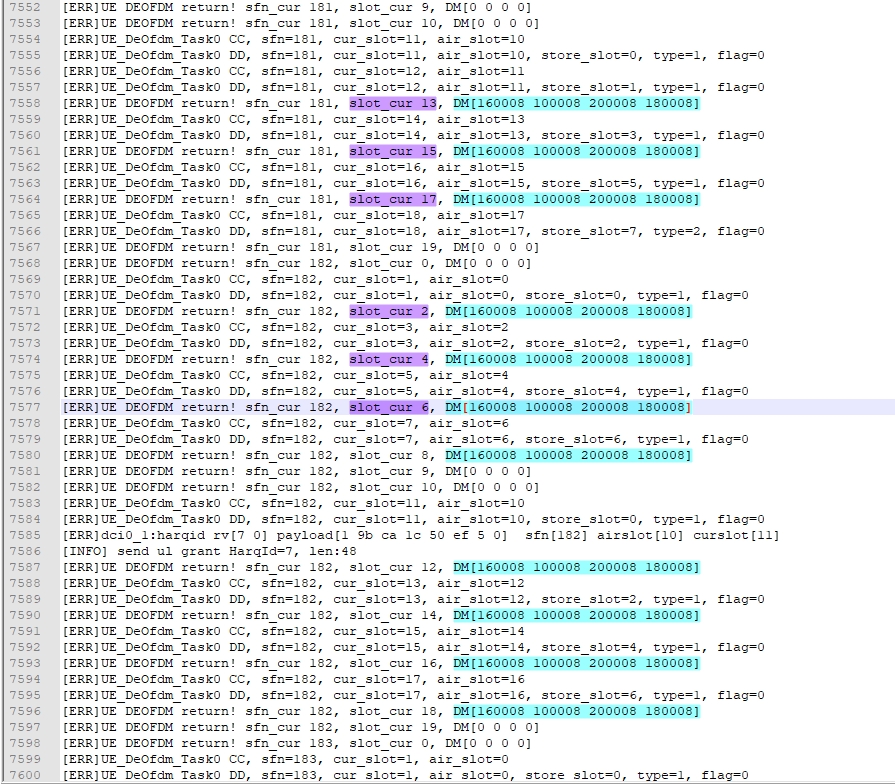The image size is (895, 784).
Task: Click the highlighted "slot_cur 15" text
Action: point(393,151)
